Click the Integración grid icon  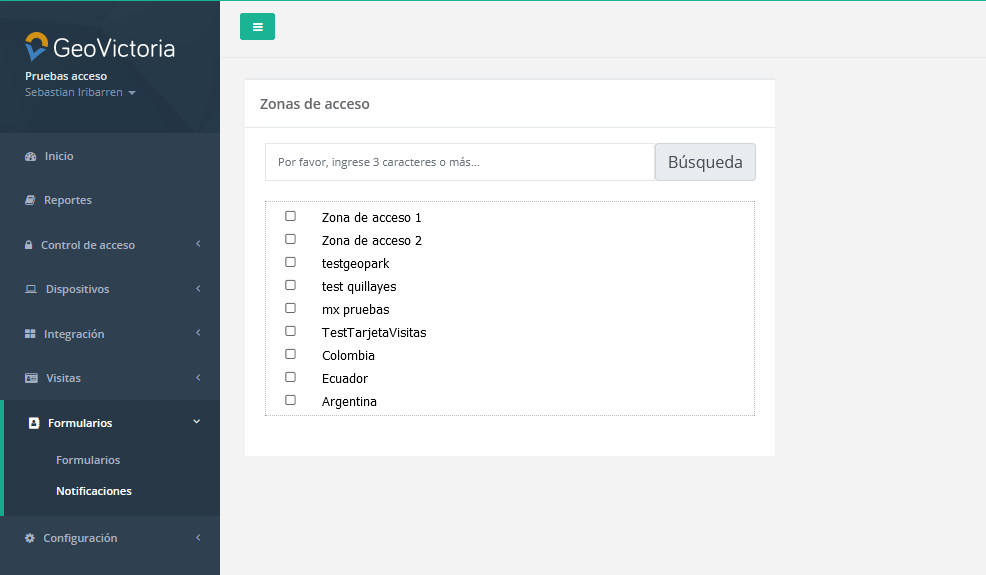(x=30, y=334)
